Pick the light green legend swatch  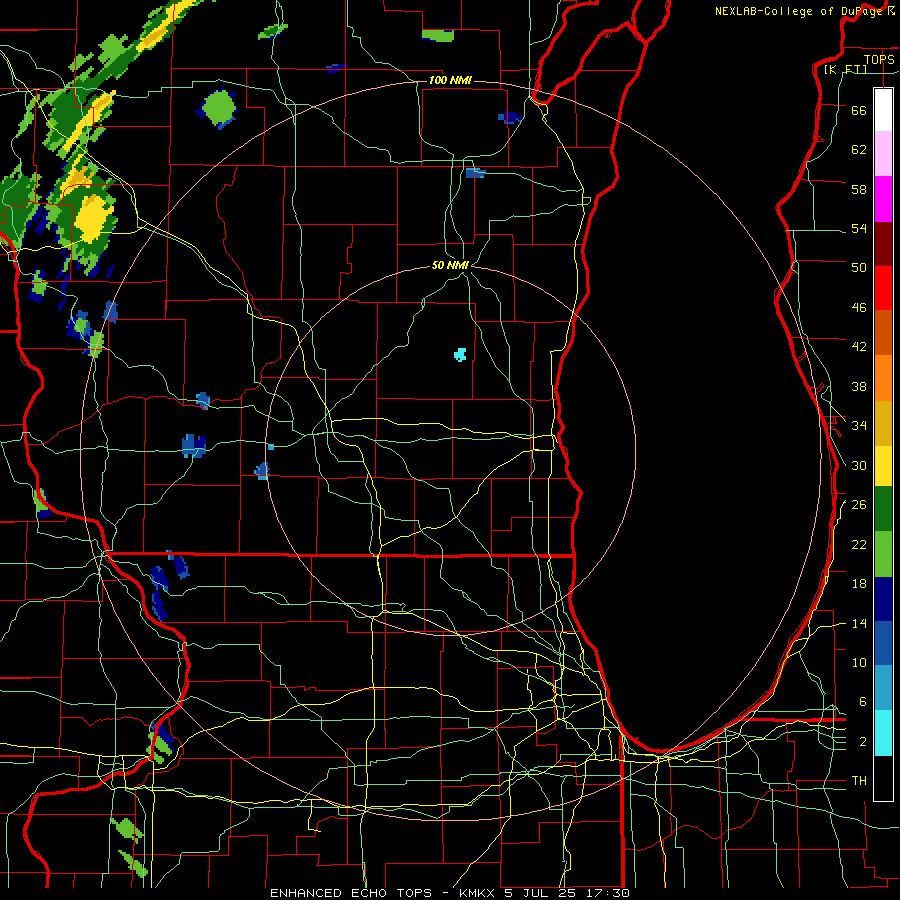point(883,554)
